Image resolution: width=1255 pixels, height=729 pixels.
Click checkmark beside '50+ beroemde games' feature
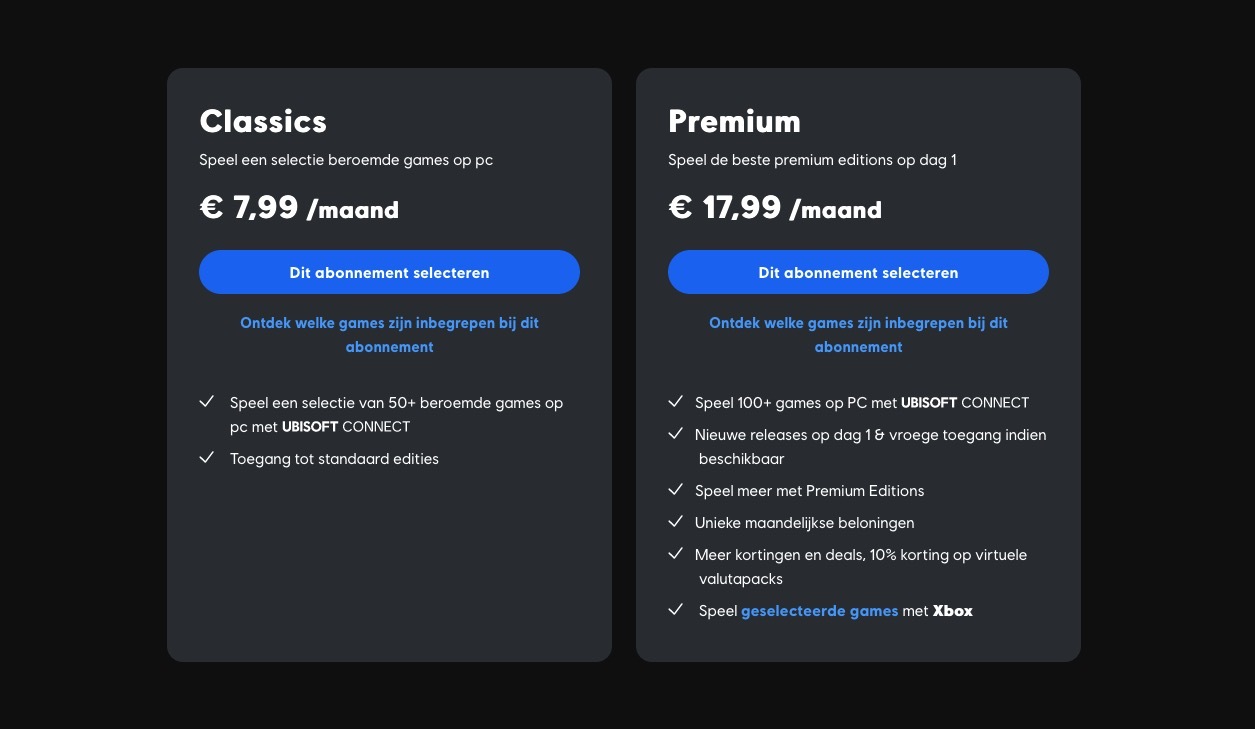tap(207, 402)
